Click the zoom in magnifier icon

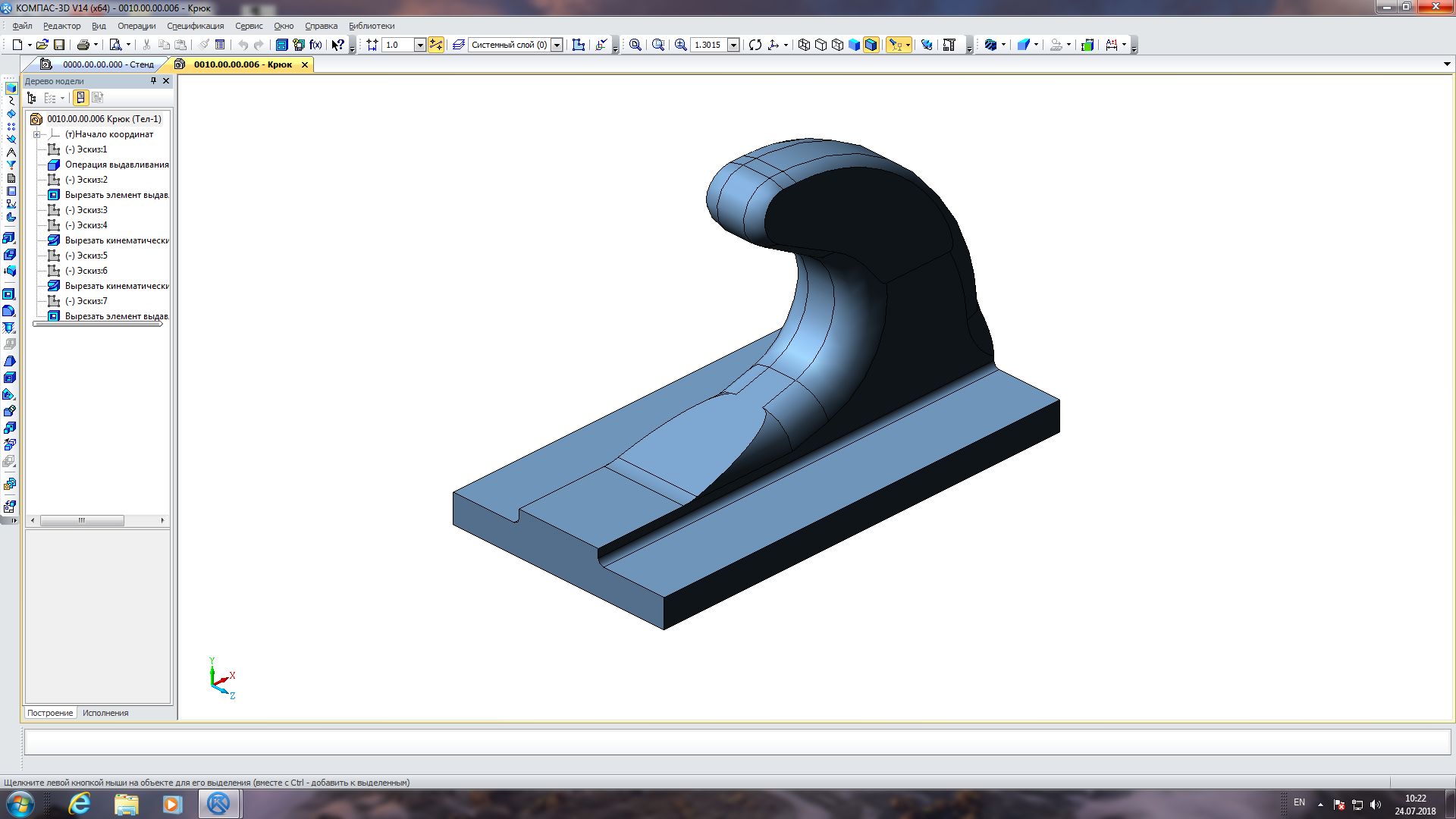click(680, 45)
